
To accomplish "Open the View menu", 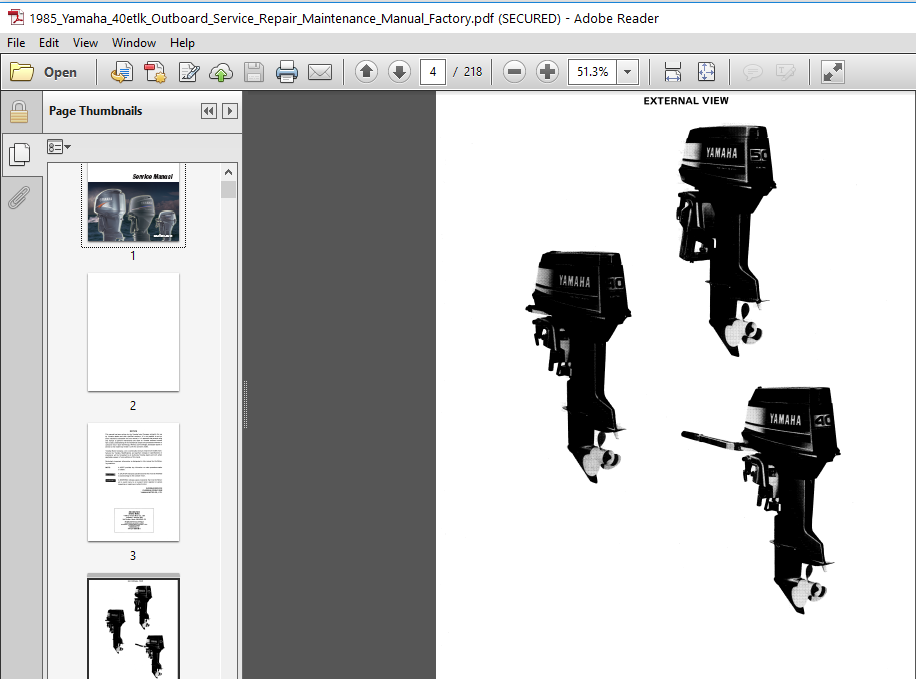I will [x=85, y=43].
